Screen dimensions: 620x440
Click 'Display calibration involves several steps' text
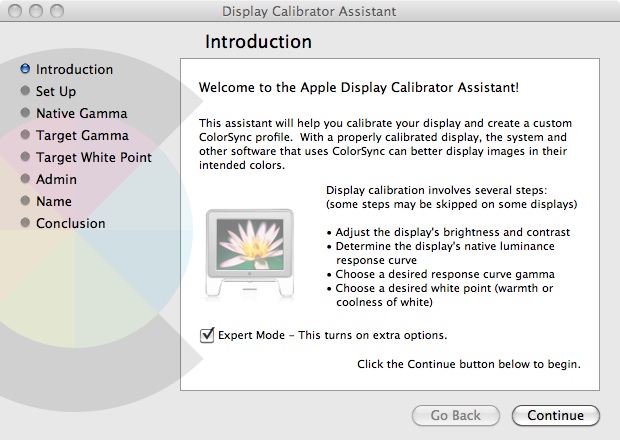pos(437,190)
